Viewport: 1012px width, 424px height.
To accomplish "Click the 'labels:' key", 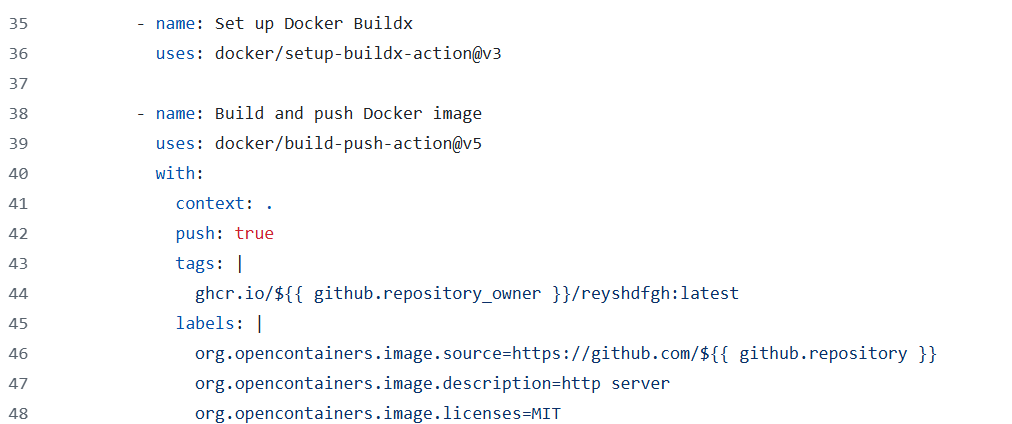I will pyautogui.click(x=210, y=324).
